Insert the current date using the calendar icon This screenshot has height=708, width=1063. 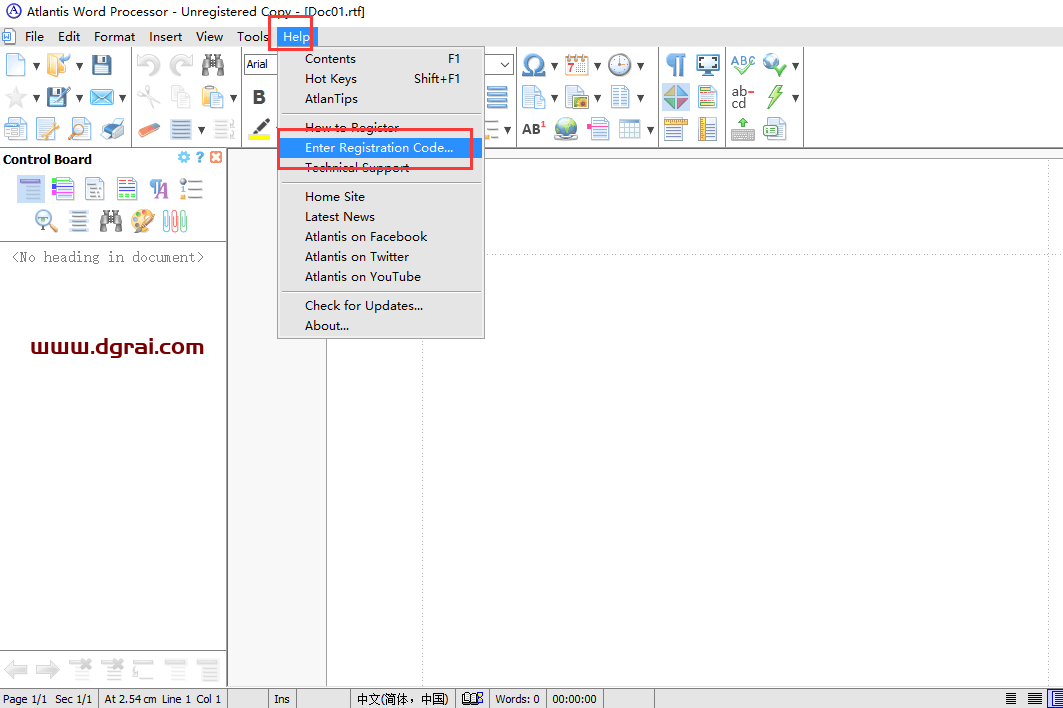(x=578, y=65)
